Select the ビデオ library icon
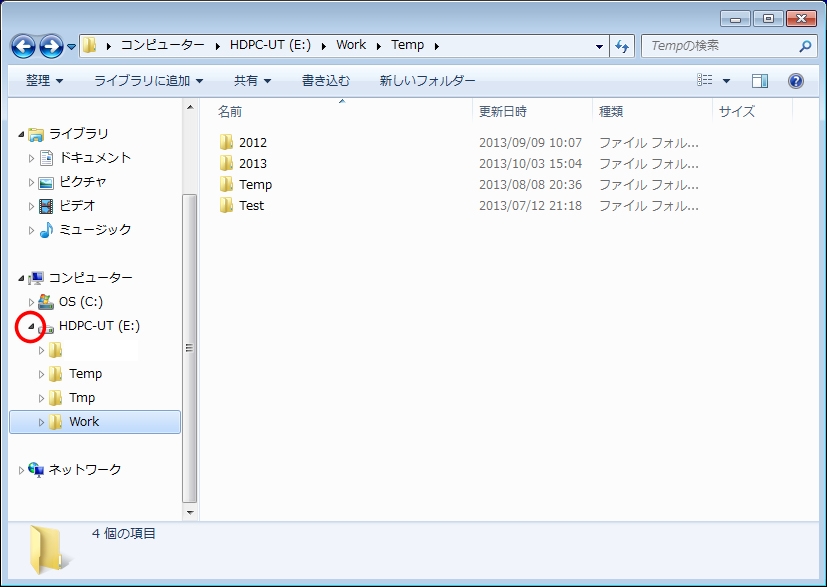This screenshot has width=827, height=587. click(46, 206)
